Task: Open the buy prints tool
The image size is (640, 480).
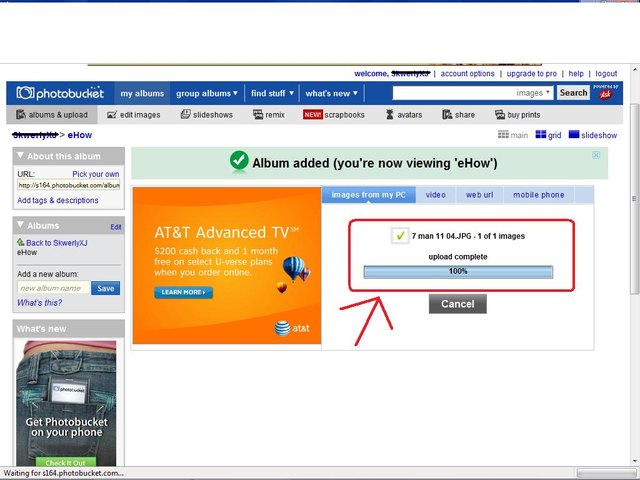Action: (518, 115)
